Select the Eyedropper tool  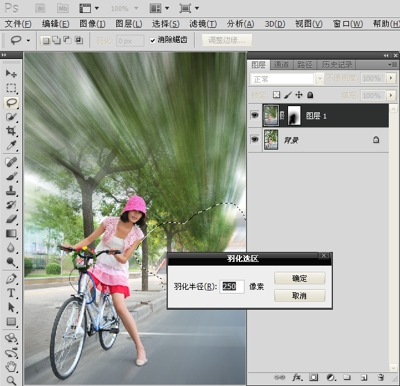[11, 145]
